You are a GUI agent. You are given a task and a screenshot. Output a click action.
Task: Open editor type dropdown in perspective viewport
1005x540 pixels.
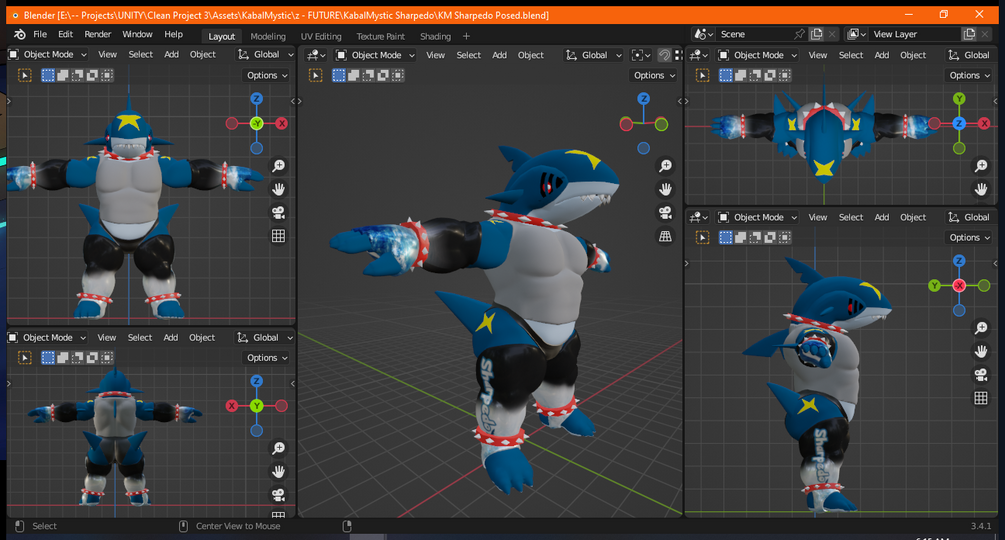tap(316, 55)
